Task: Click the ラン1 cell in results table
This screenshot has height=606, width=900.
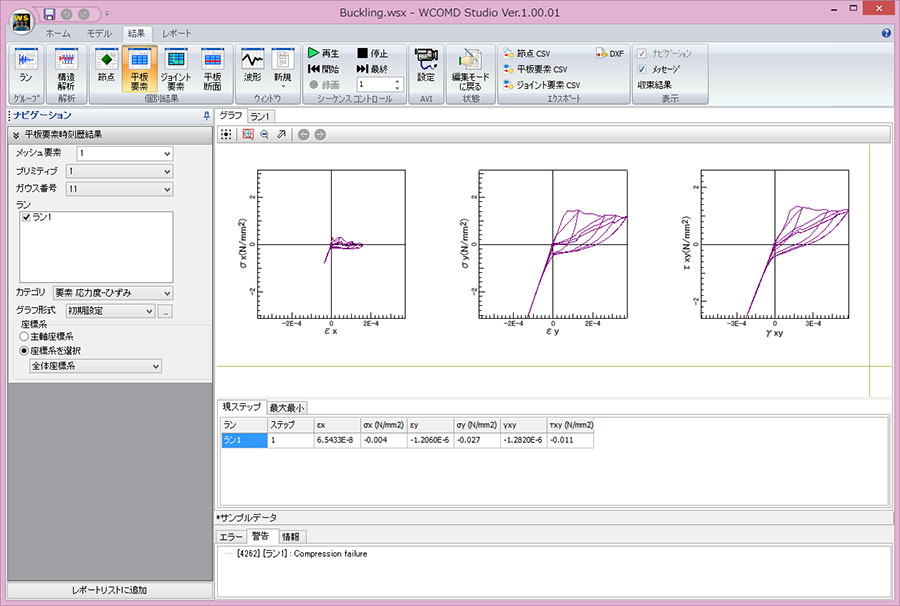Action: click(x=243, y=440)
